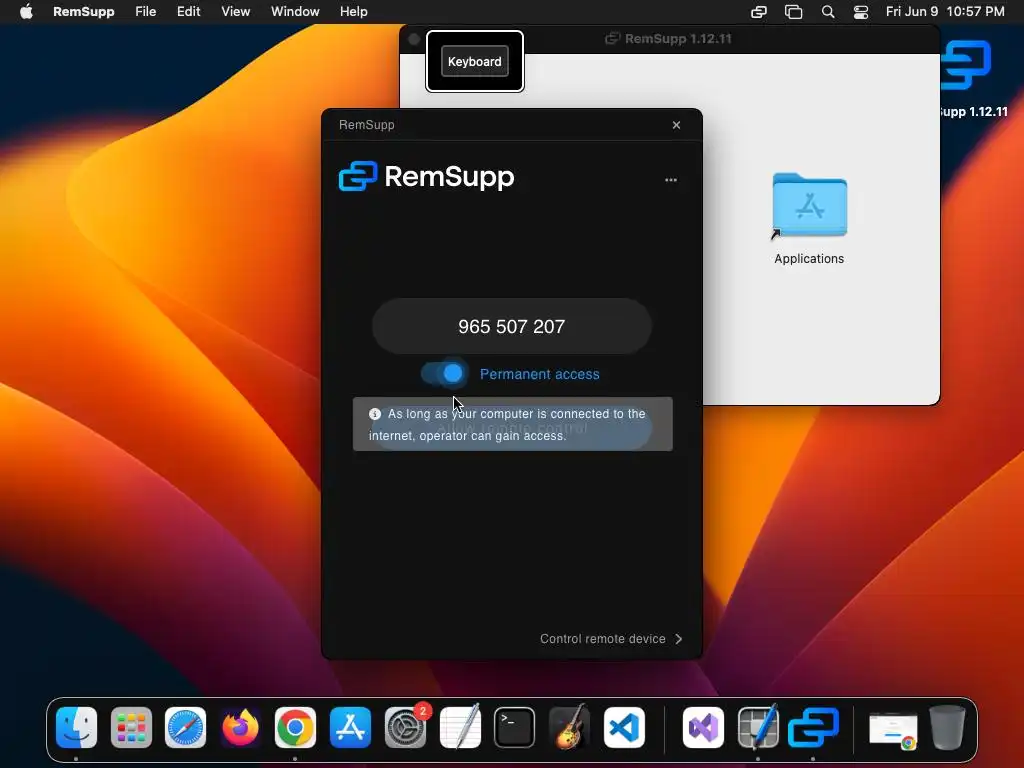Open Trash from the Dock
Viewport: 1024px width, 768px height.
tap(948, 728)
